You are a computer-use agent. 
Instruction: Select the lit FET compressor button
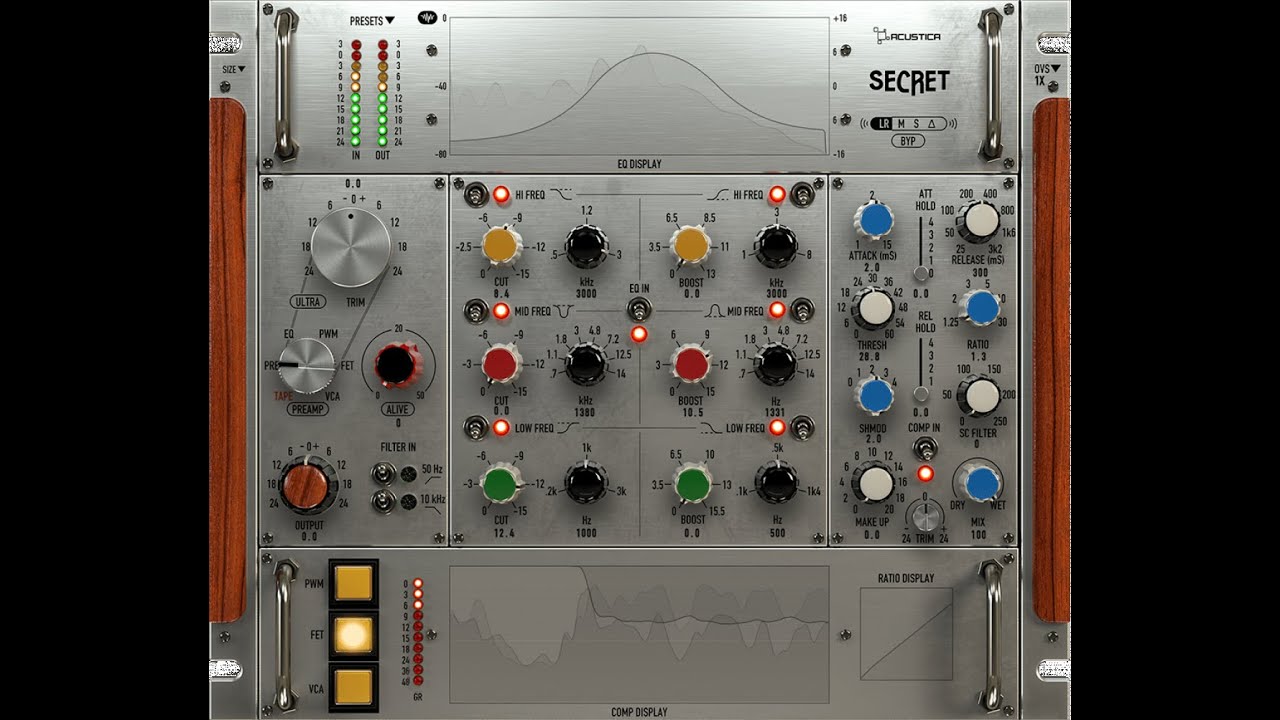pos(354,634)
